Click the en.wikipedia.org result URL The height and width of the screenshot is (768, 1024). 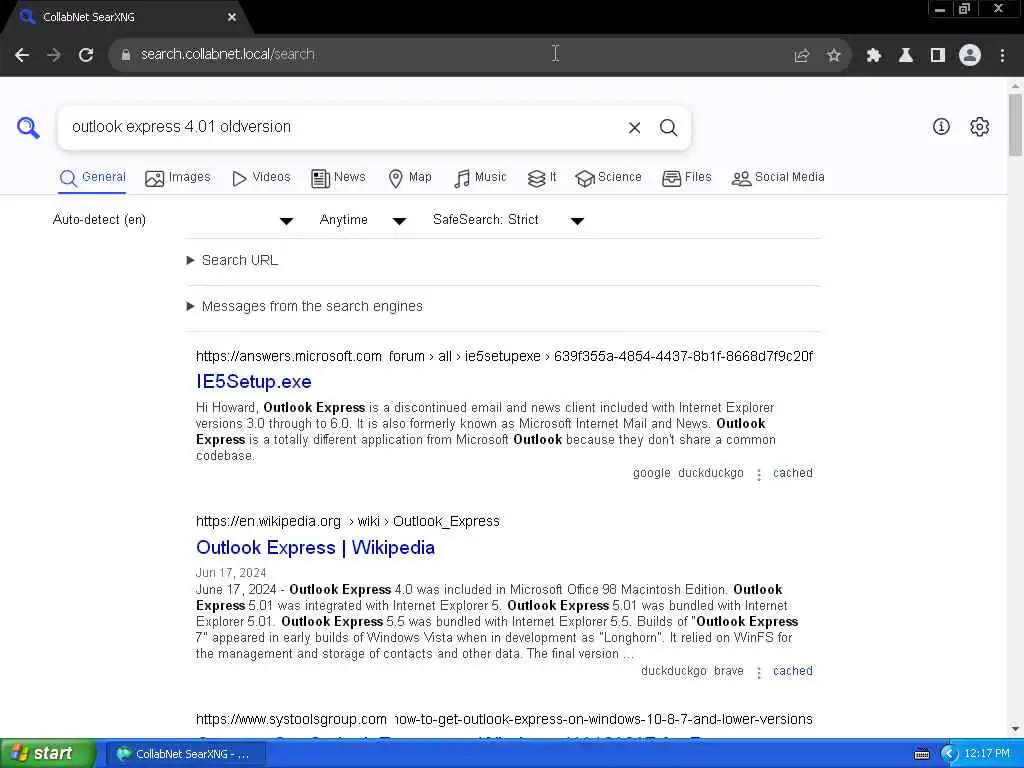pyautogui.click(x=348, y=522)
